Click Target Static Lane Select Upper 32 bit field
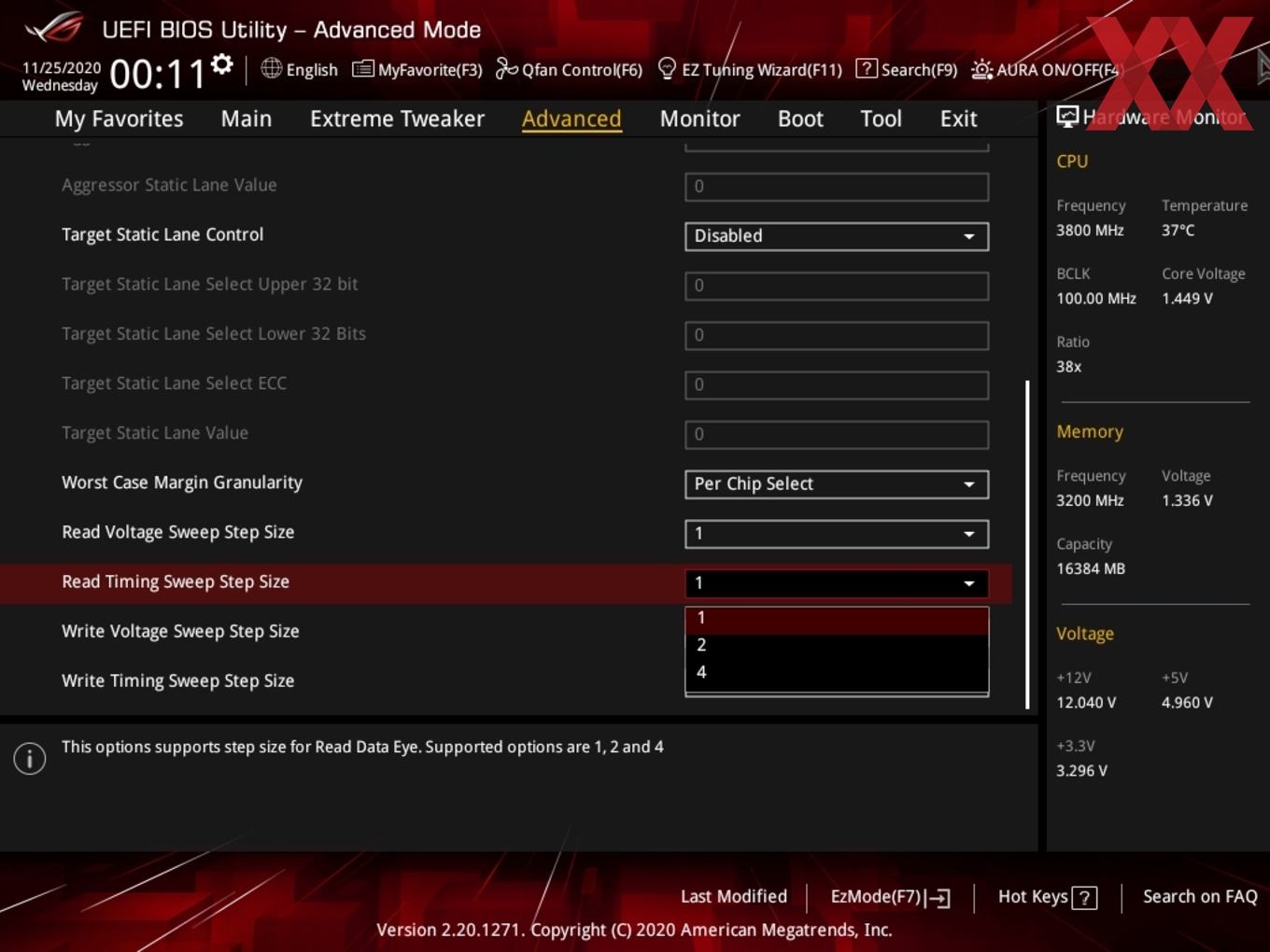The width and height of the screenshot is (1270, 952). pyautogui.click(x=837, y=286)
